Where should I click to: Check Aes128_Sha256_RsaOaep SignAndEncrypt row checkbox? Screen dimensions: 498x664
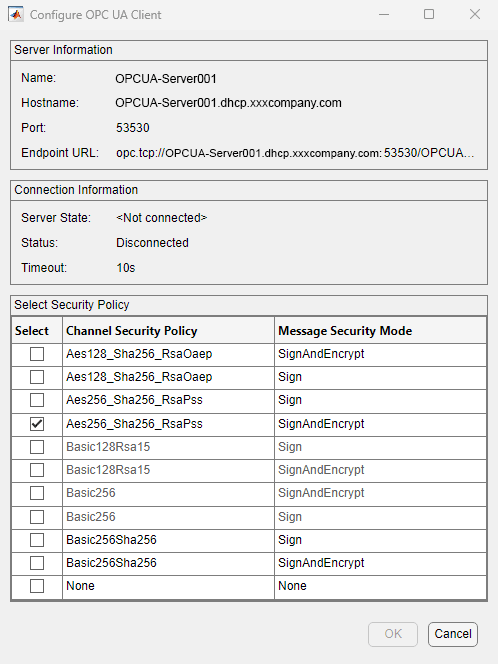(37, 354)
